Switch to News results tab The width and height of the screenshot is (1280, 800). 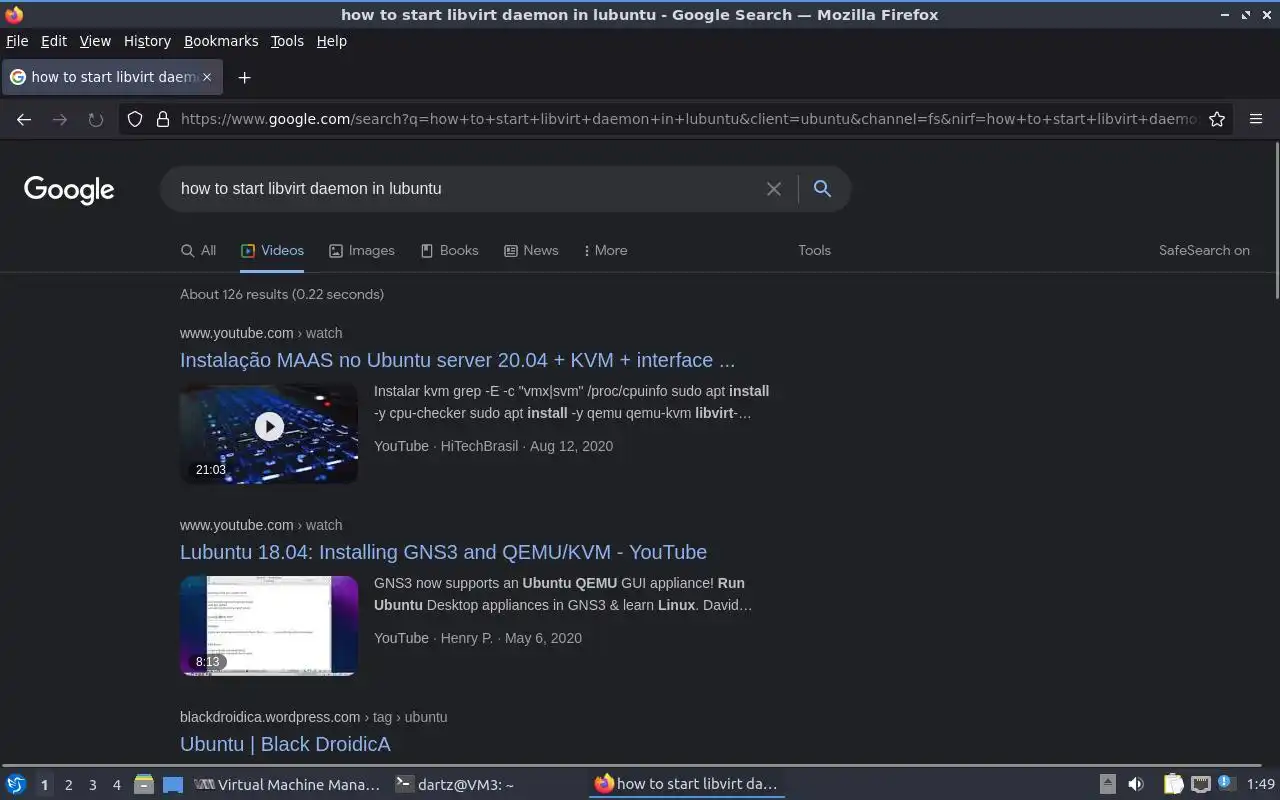[531, 250]
